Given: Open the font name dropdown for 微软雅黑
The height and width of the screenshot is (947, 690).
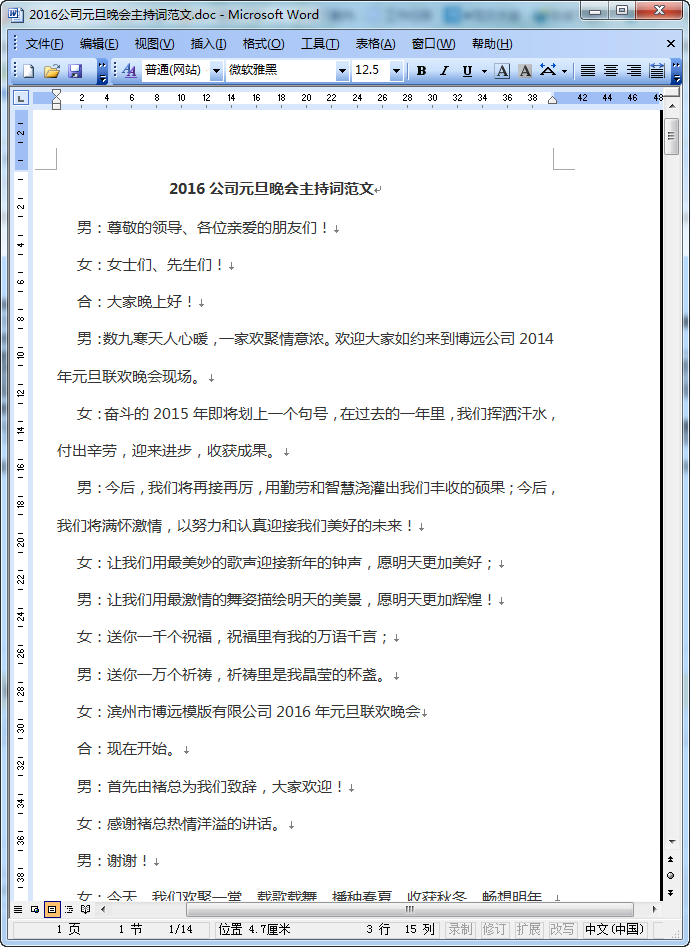Looking at the screenshot, I should [x=342, y=71].
